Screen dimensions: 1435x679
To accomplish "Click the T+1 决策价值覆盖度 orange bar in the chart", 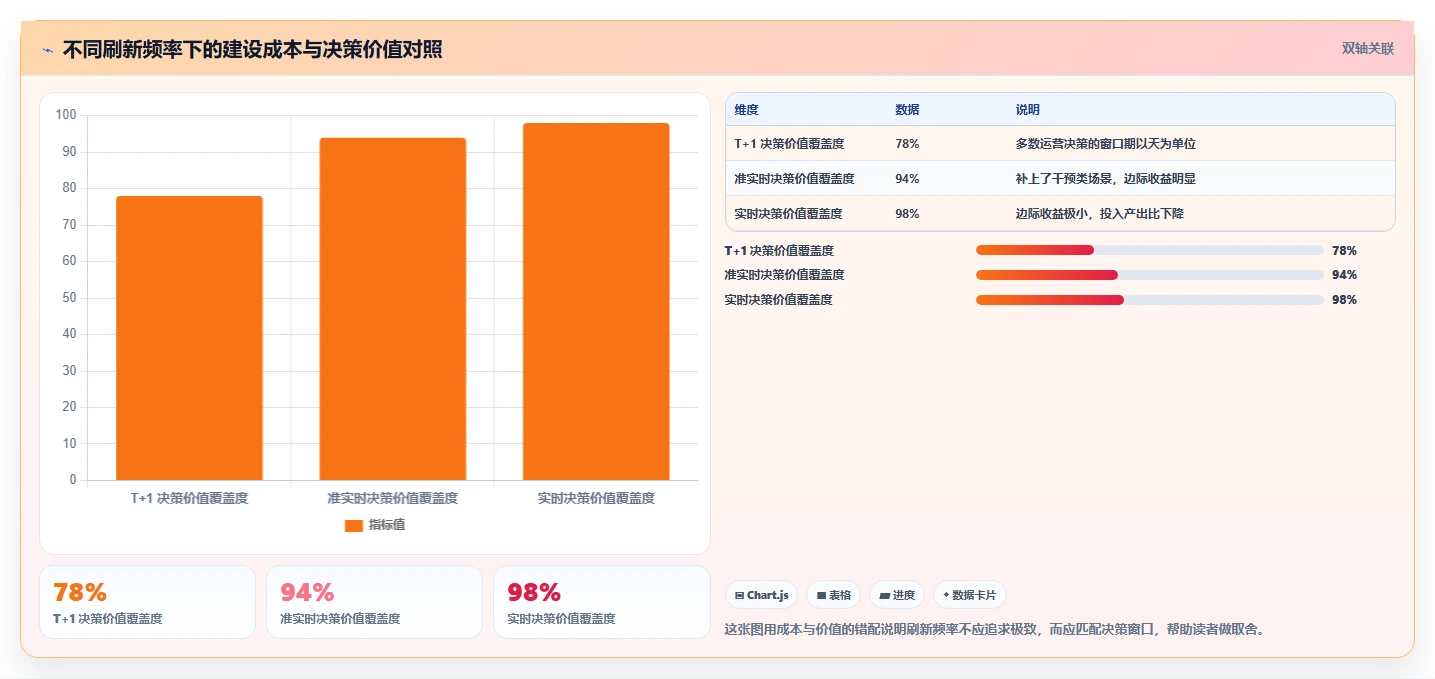I will (189, 338).
